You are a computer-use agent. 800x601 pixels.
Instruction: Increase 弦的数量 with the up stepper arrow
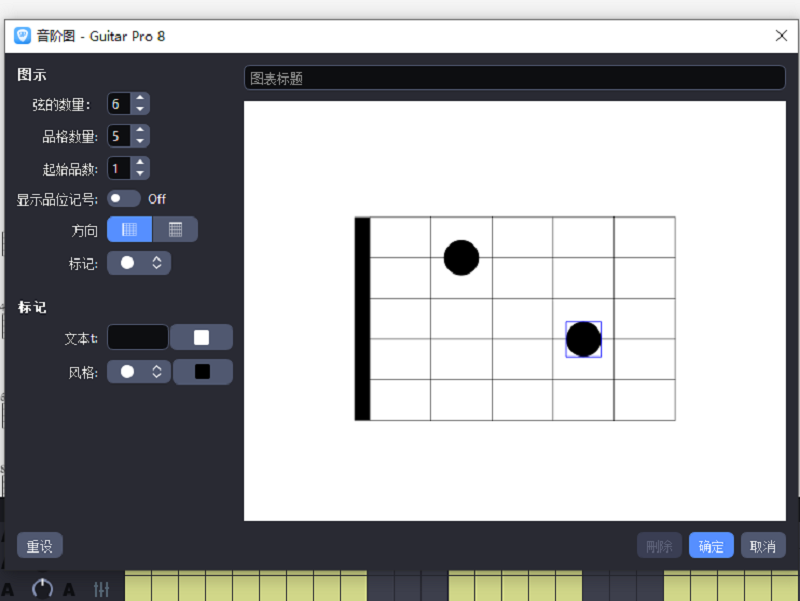click(x=139, y=98)
